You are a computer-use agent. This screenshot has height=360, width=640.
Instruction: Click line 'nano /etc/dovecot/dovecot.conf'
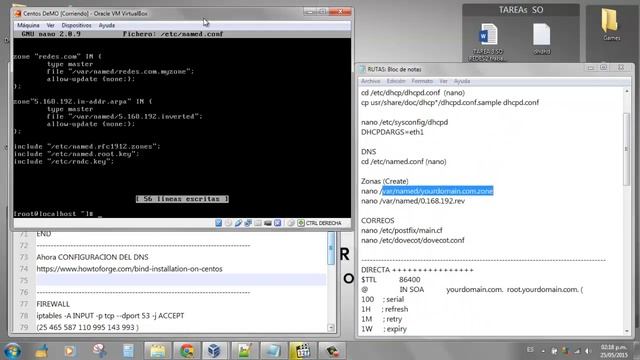[x=412, y=240]
